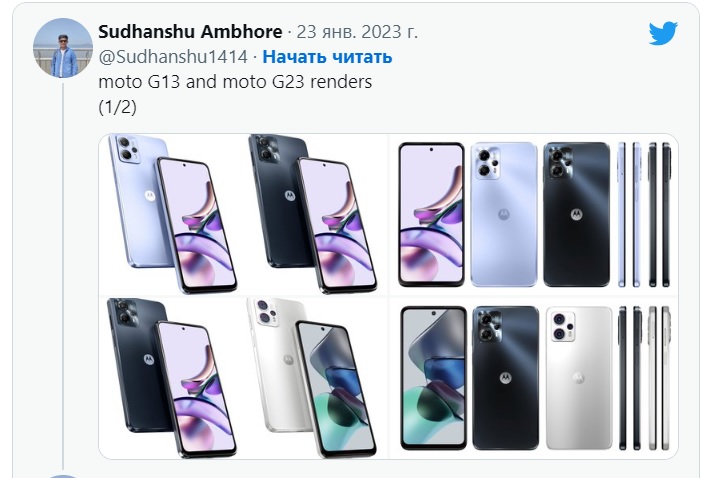The width and height of the screenshot is (714, 478).
Task: Open the bottom-left dark and white phones image
Action: [243, 378]
